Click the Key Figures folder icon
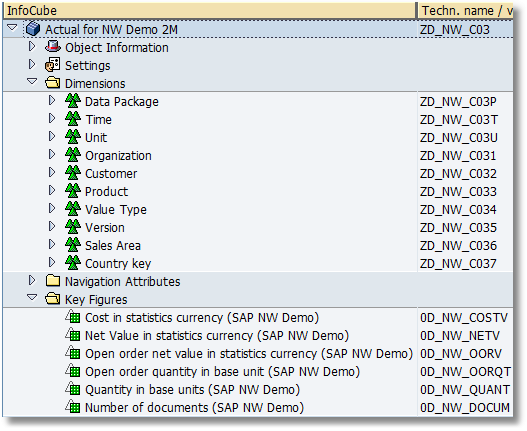 click(x=53, y=299)
